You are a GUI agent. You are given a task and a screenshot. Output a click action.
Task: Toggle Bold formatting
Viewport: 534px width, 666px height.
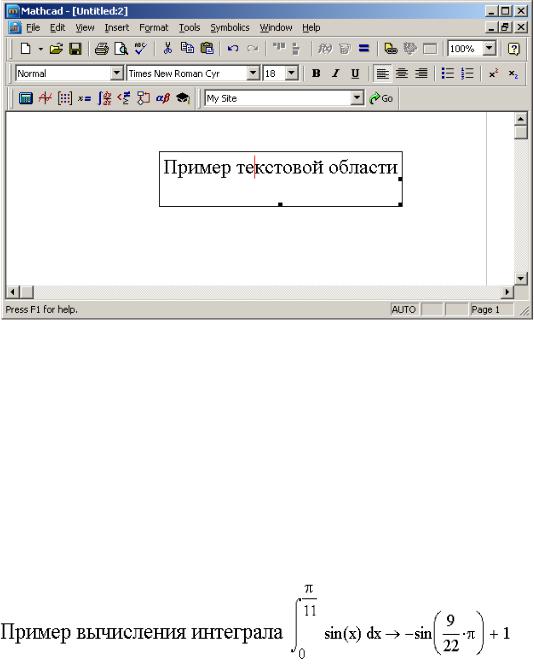(316, 73)
